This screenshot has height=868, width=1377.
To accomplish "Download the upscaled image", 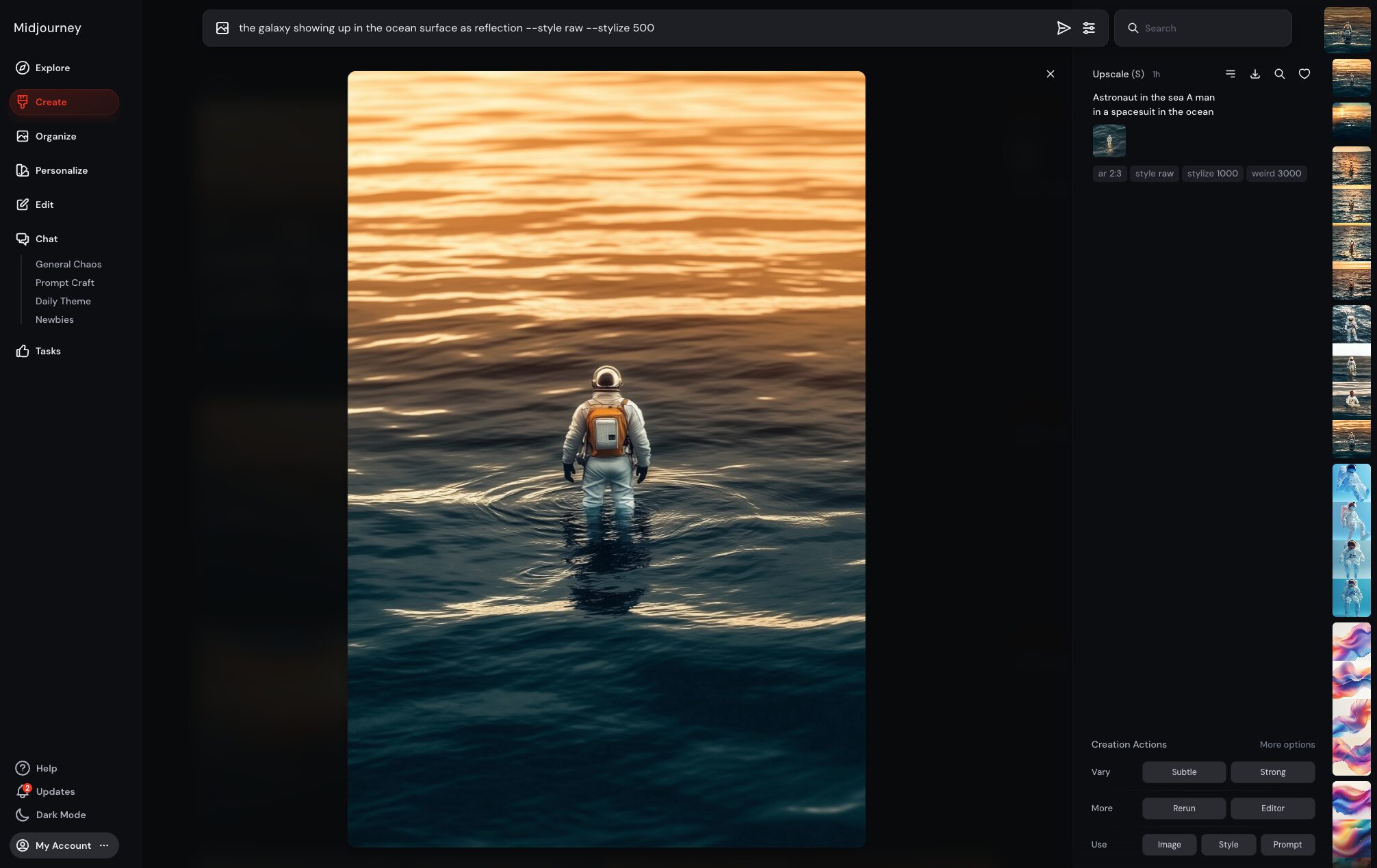I will pyautogui.click(x=1254, y=74).
